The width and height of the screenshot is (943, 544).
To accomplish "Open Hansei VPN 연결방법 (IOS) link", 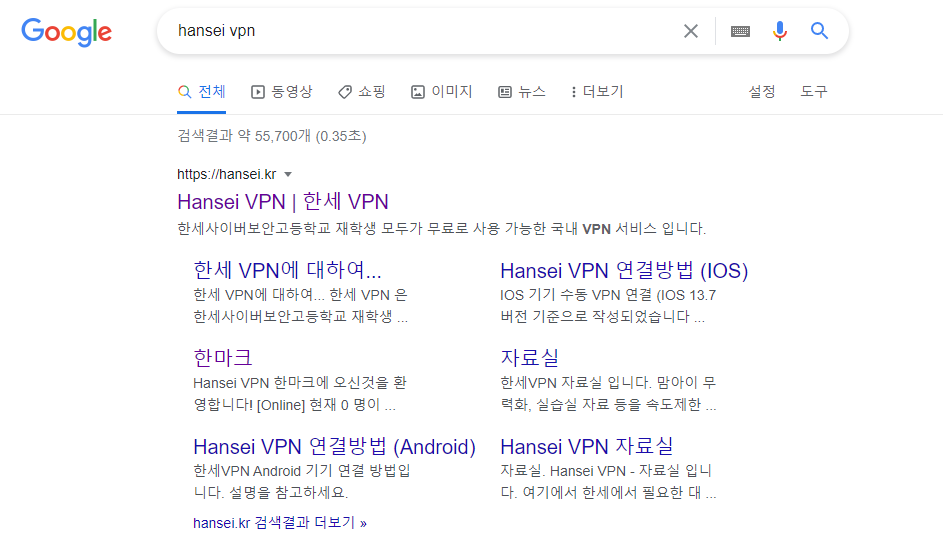I will pyautogui.click(x=624, y=270).
